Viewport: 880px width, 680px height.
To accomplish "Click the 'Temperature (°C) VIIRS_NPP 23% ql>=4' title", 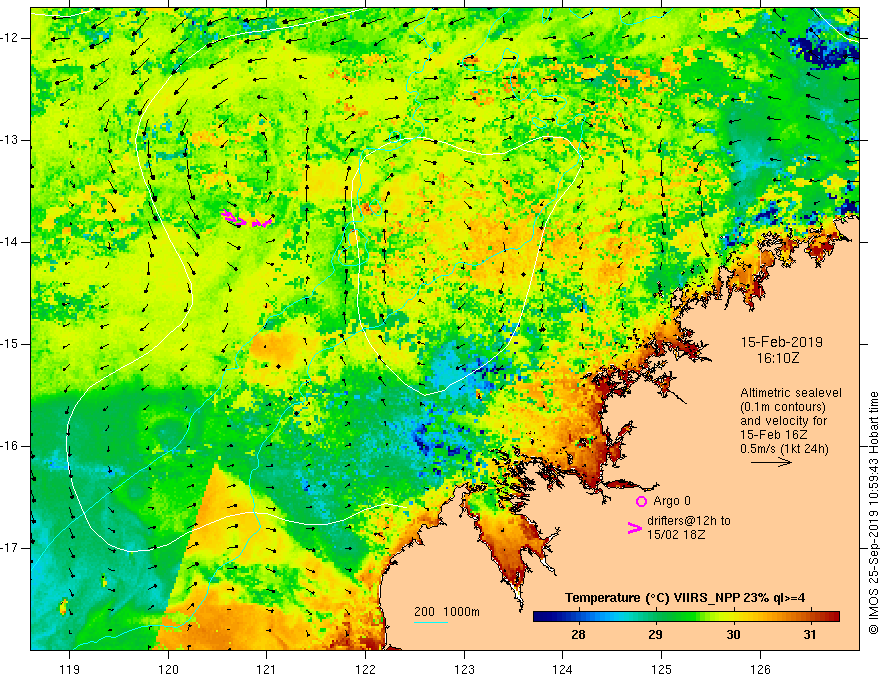I will tap(685, 598).
